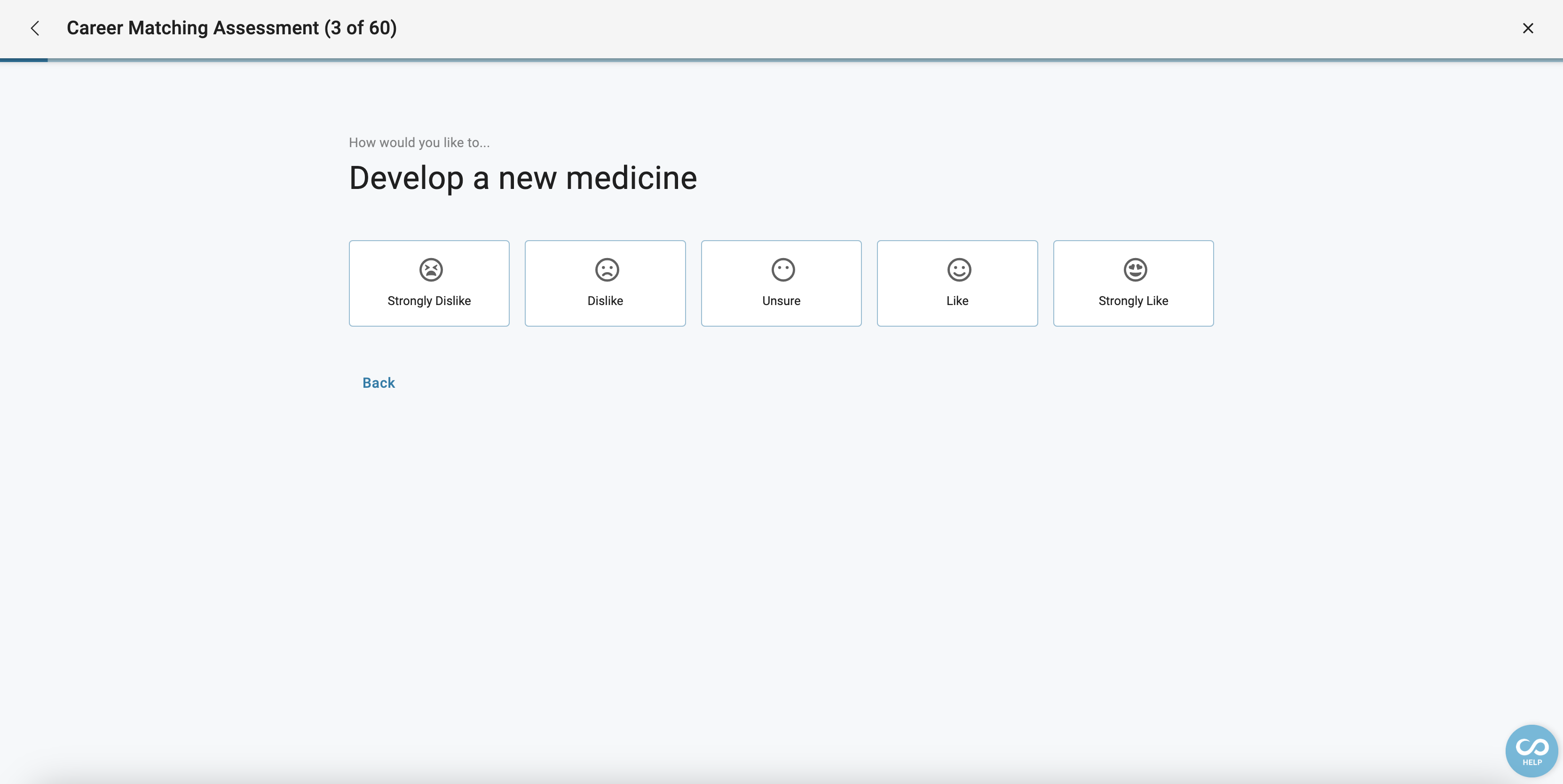1563x784 pixels.
Task: Pick the Unsure answer card
Action: (781, 283)
